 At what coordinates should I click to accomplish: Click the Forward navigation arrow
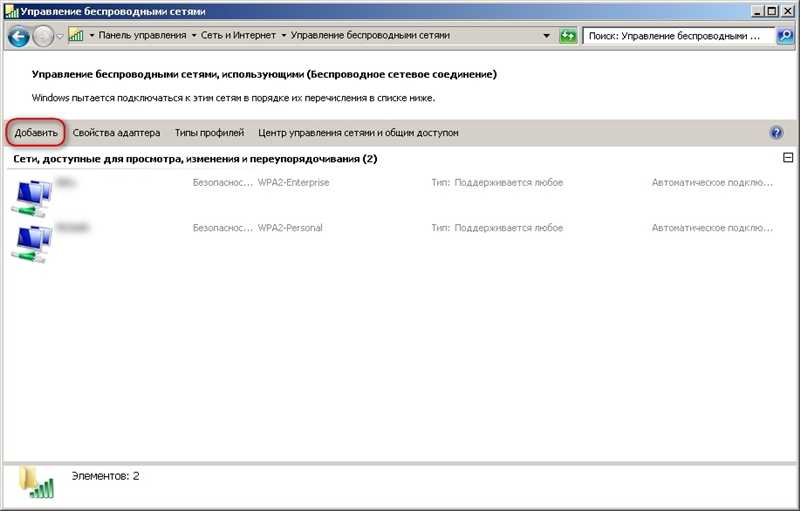point(43,36)
